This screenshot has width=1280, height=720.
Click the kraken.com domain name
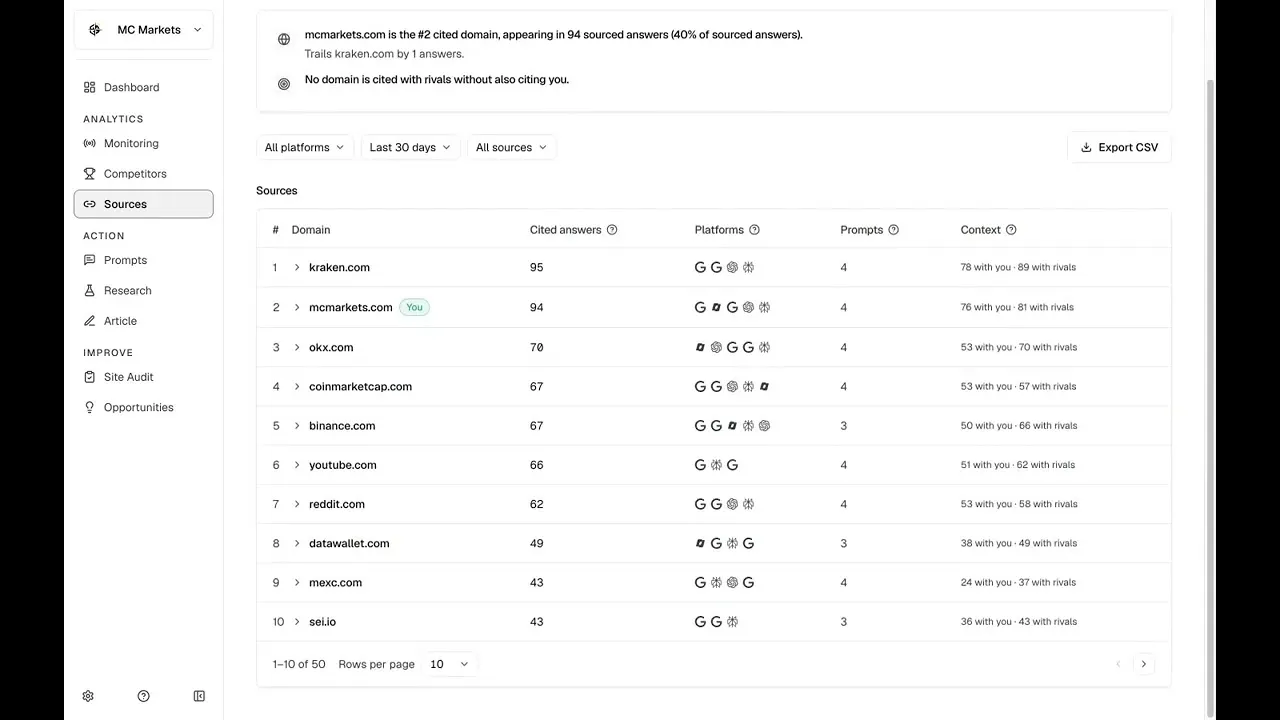click(339, 268)
